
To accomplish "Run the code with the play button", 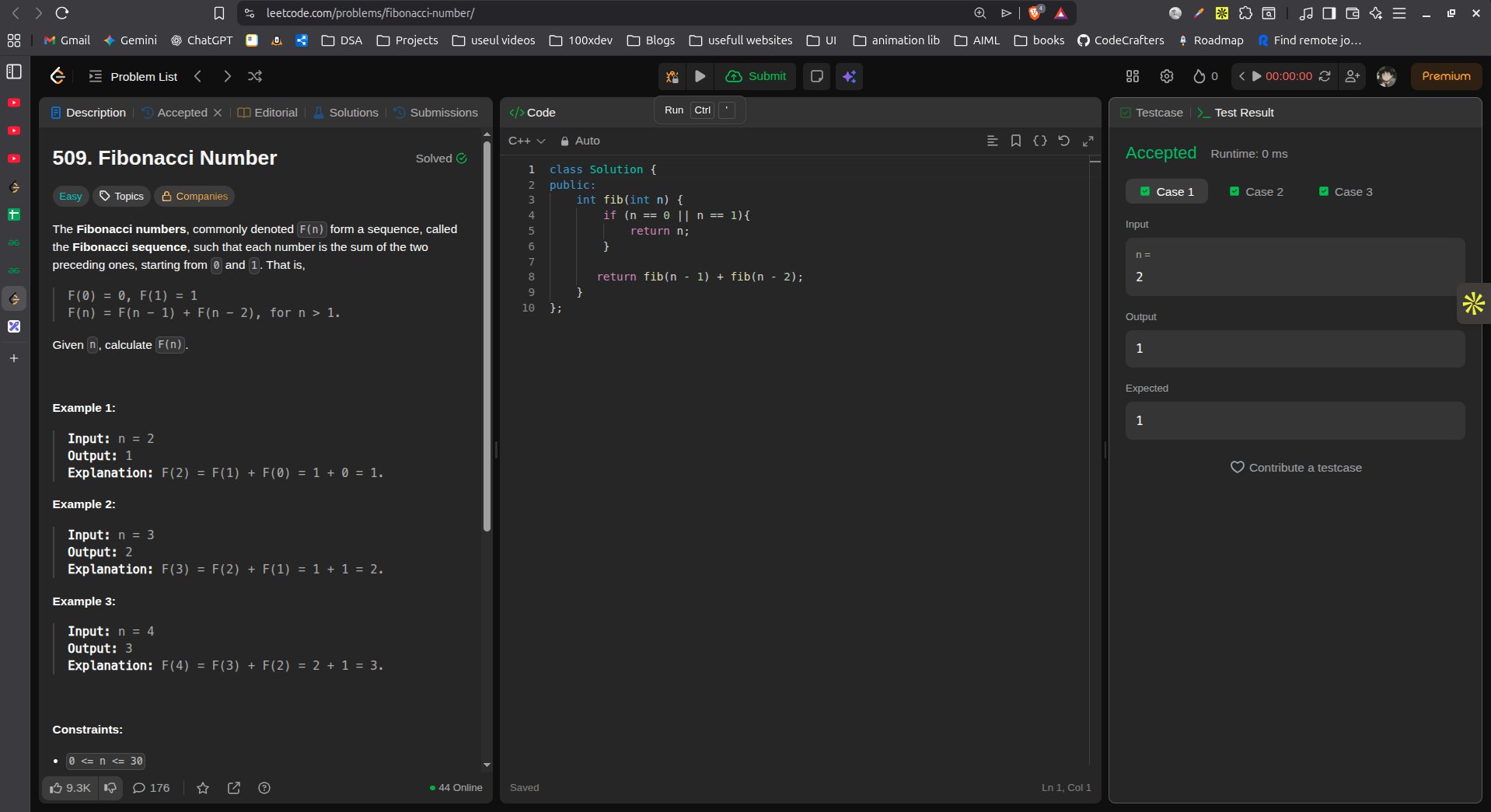I will click(700, 76).
